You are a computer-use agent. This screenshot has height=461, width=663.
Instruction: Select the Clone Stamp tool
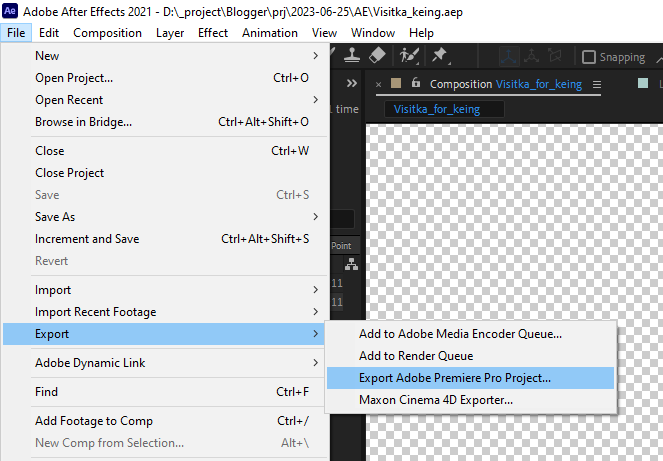pyautogui.click(x=352, y=55)
